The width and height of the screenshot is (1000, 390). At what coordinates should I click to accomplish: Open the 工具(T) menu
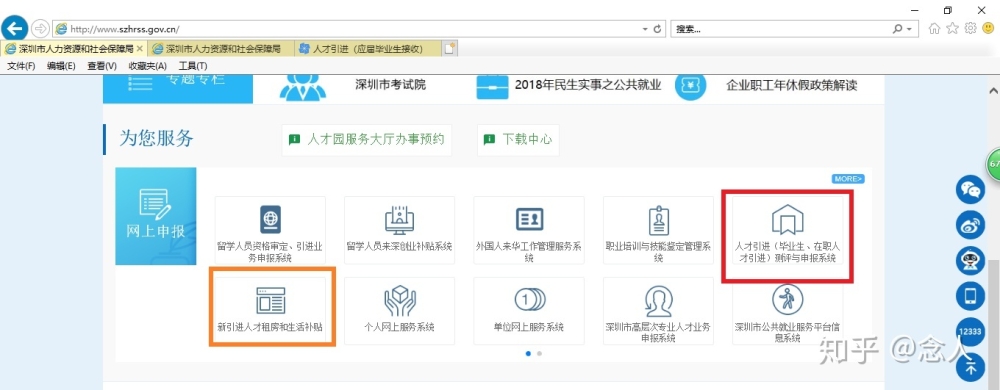point(193,66)
